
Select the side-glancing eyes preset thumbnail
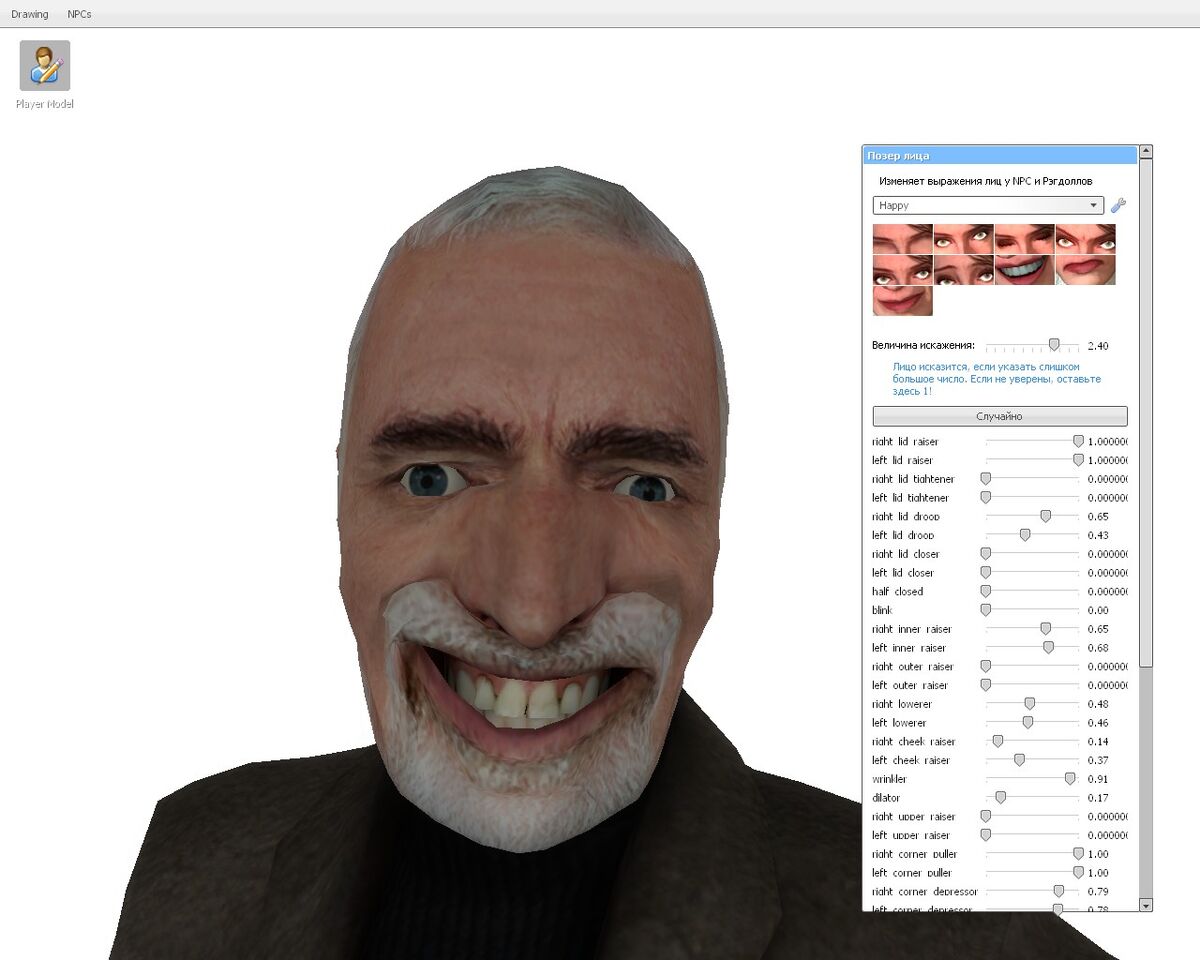coord(962,240)
